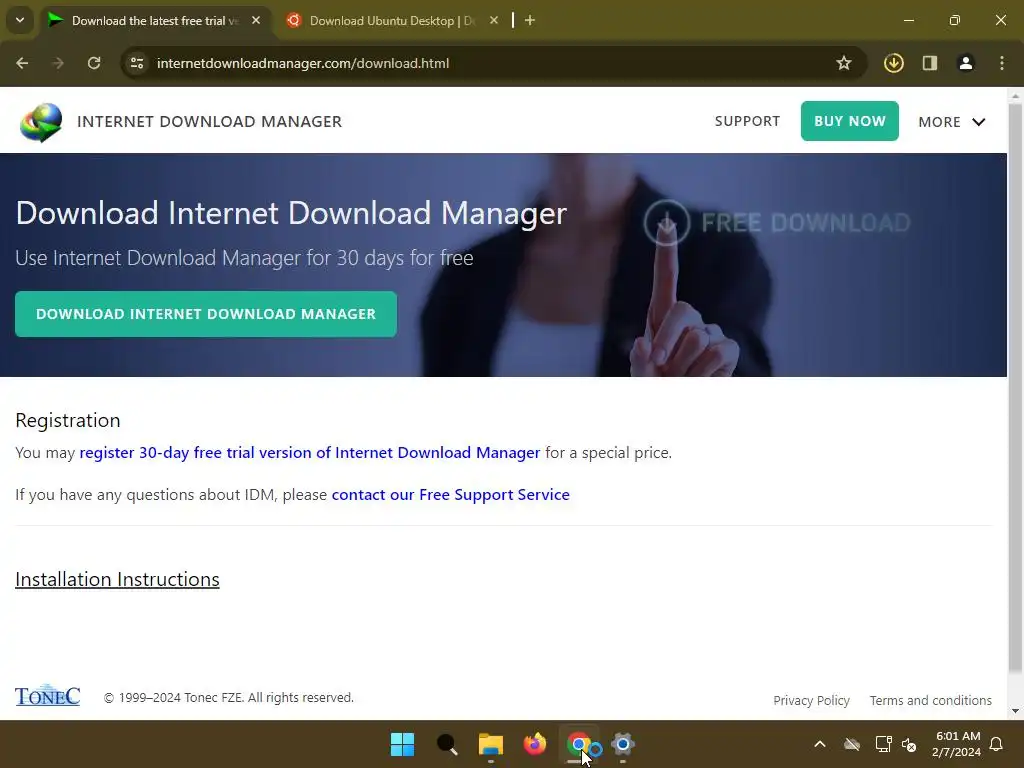Click the INTERNET DOWNLOAD MANAGER site title
Viewport: 1024px width, 768px height.
210,121
